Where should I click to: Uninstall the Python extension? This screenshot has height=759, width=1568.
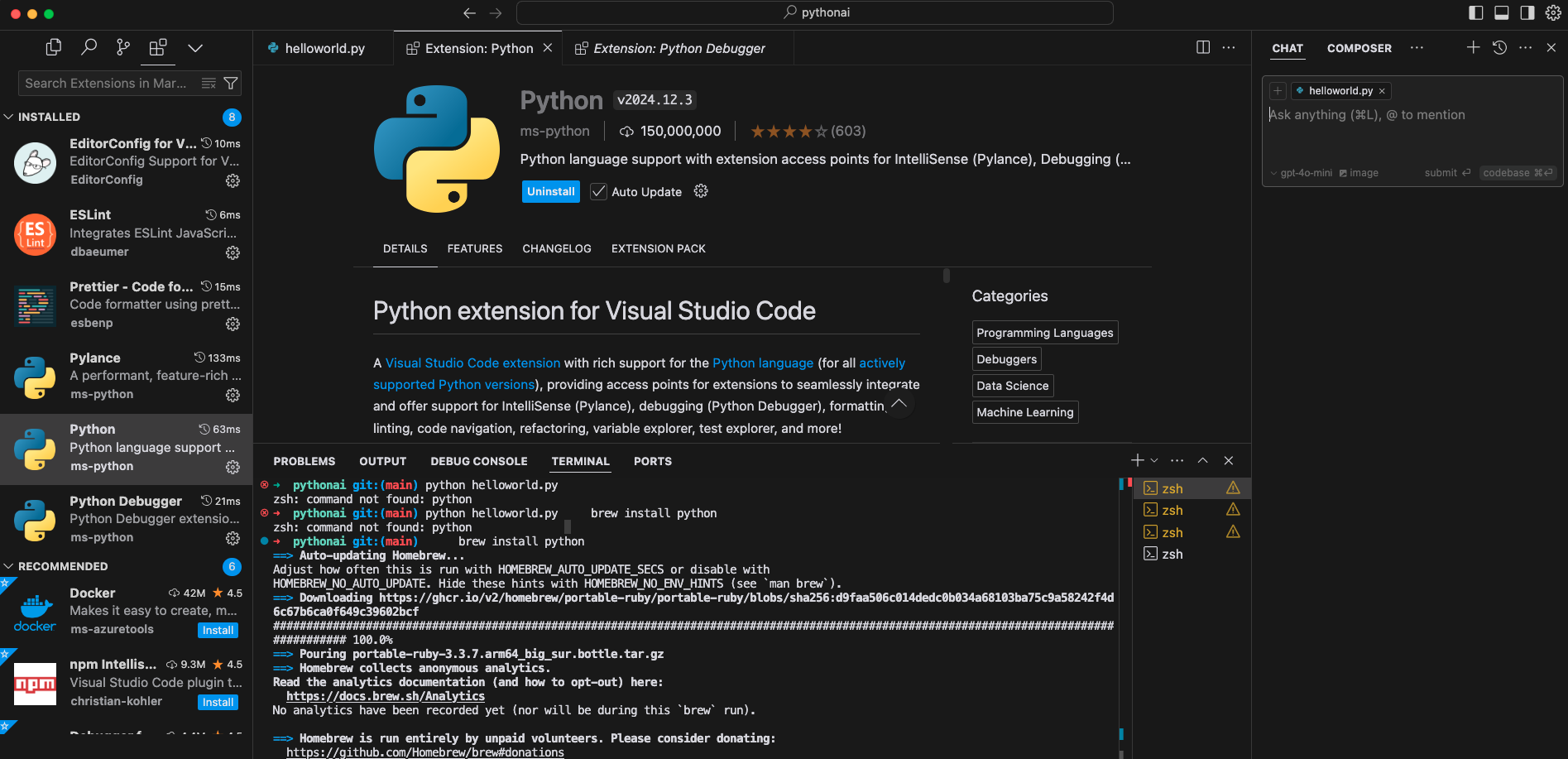click(551, 191)
